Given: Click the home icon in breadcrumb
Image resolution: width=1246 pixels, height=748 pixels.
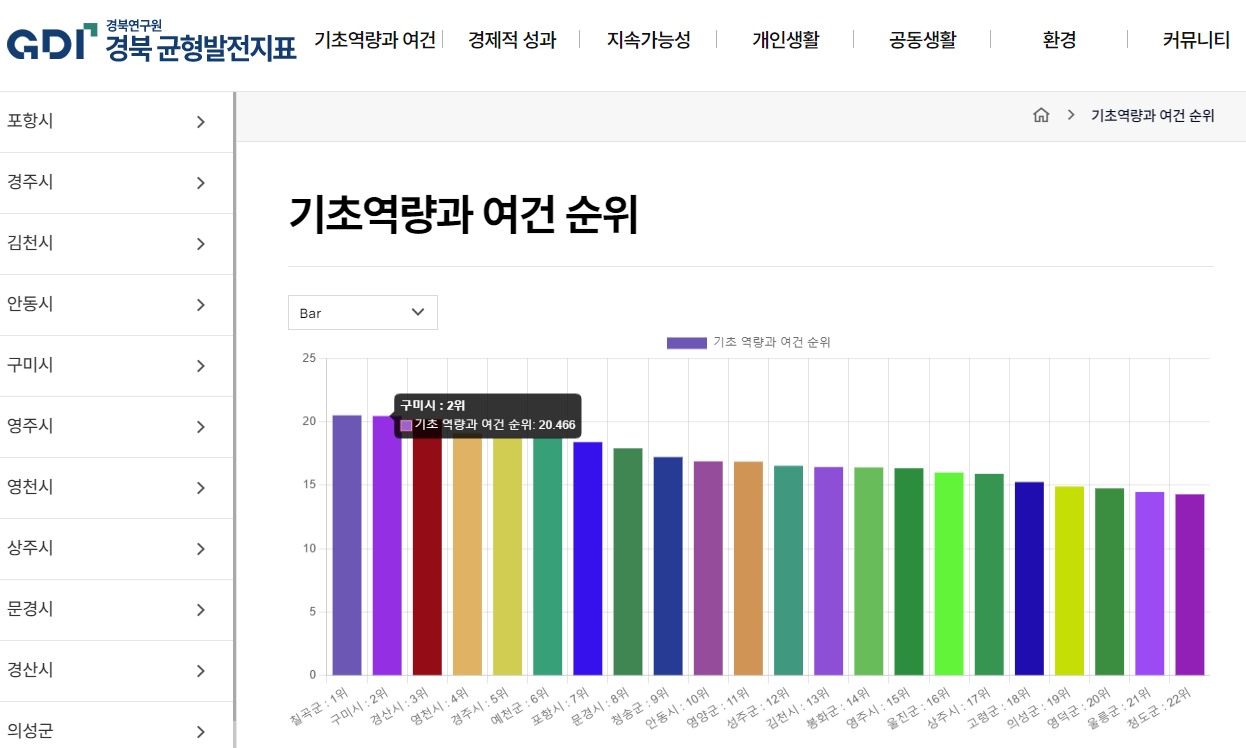Looking at the screenshot, I should click(x=1041, y=115).
